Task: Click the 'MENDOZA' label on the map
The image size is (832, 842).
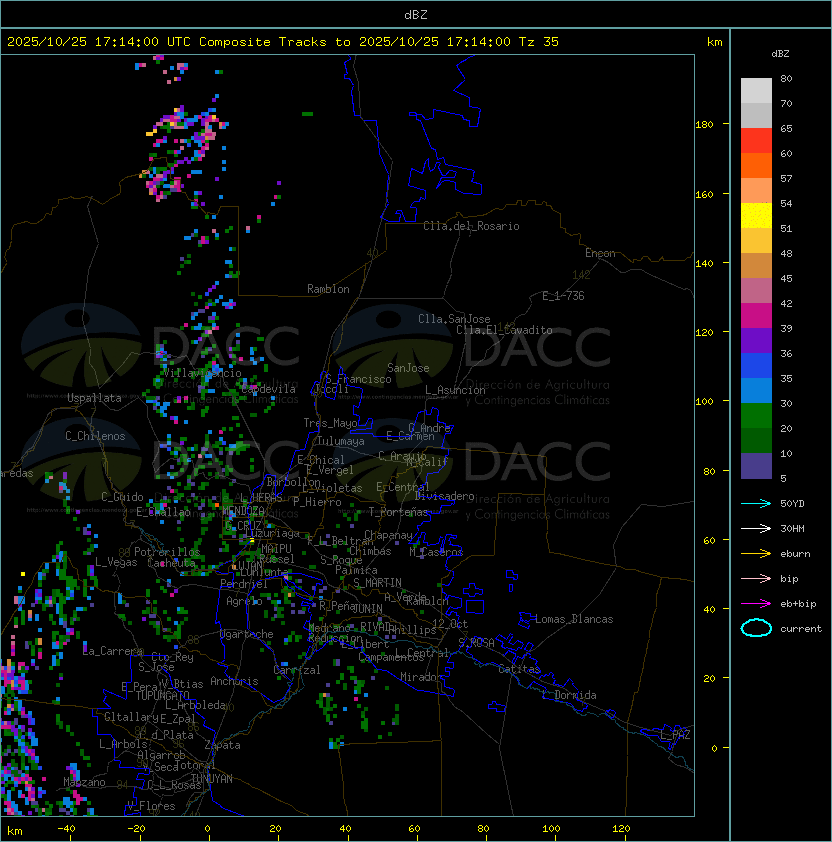Action: click(243, 510)
